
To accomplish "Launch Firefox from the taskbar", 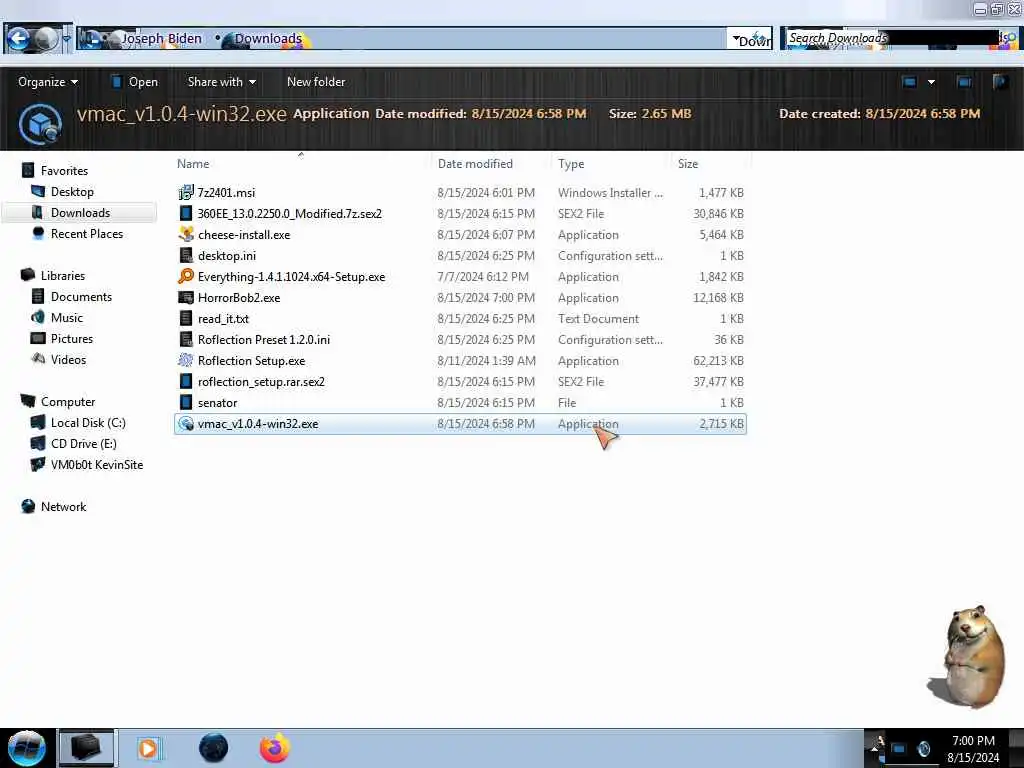I will [x=275, y=748].
